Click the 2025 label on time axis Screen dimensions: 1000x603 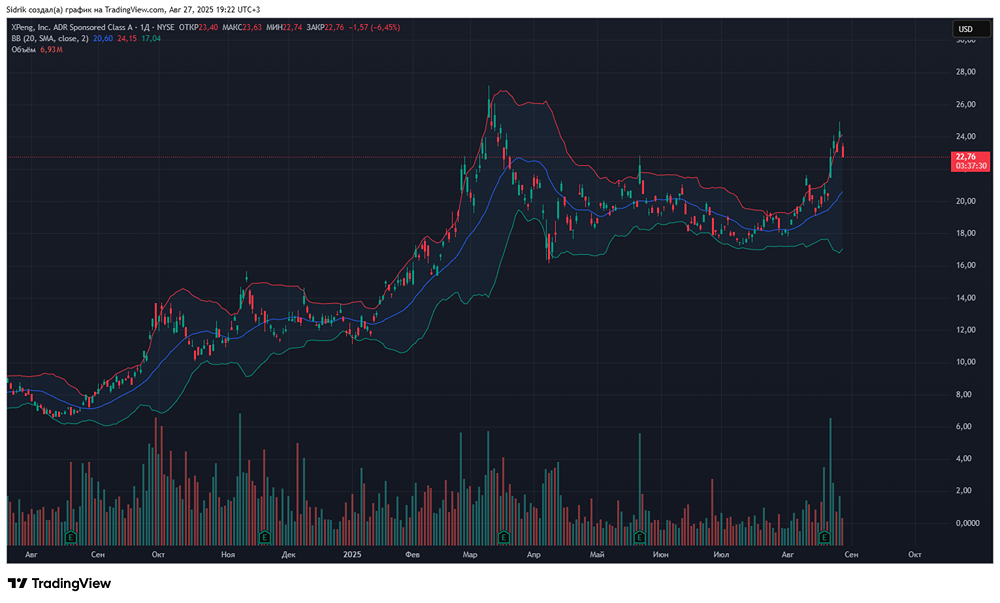point(351,553)
